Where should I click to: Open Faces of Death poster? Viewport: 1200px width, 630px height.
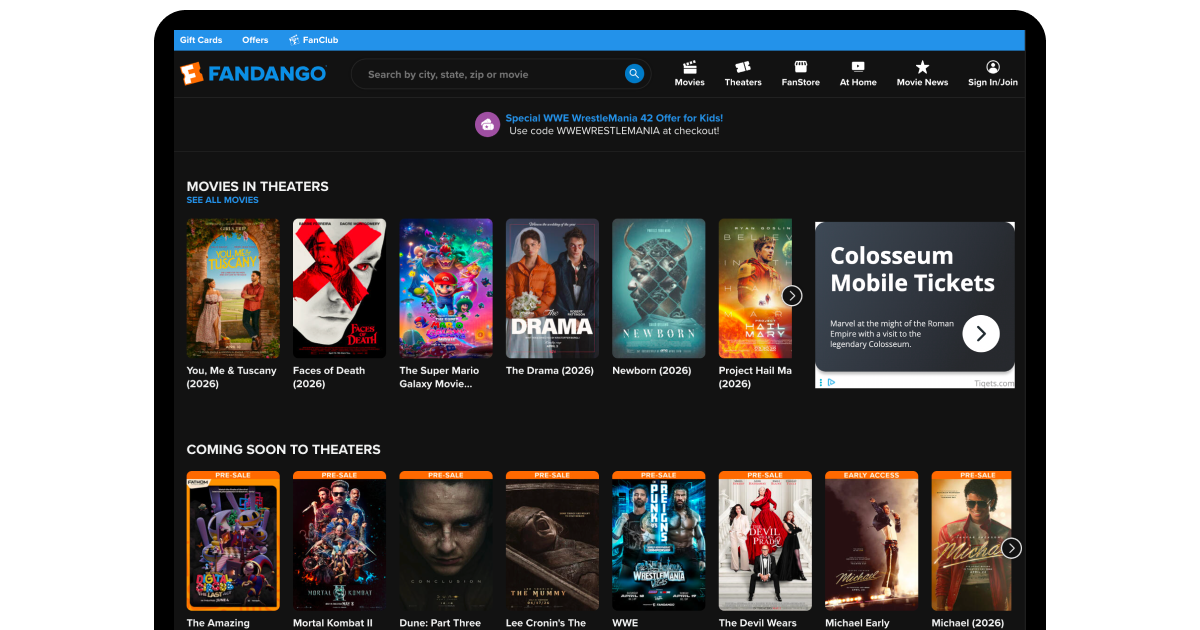pos(339,288)
